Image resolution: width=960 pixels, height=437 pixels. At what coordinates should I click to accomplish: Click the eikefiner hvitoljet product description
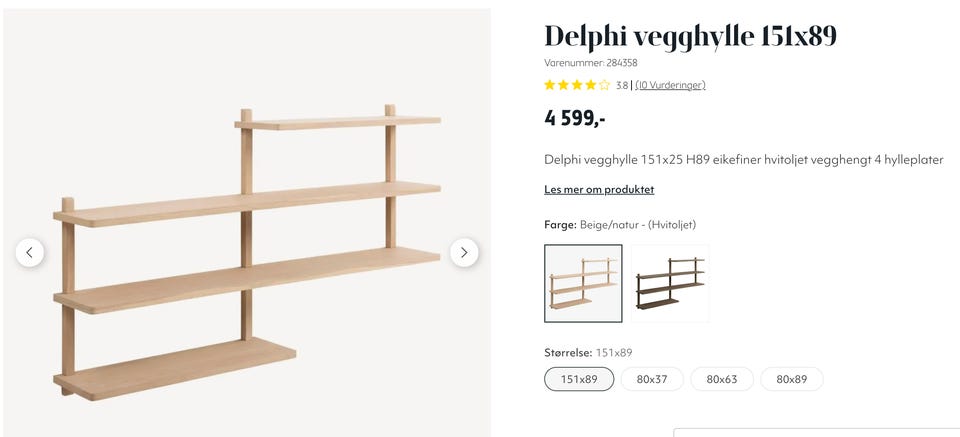[743, 160]
